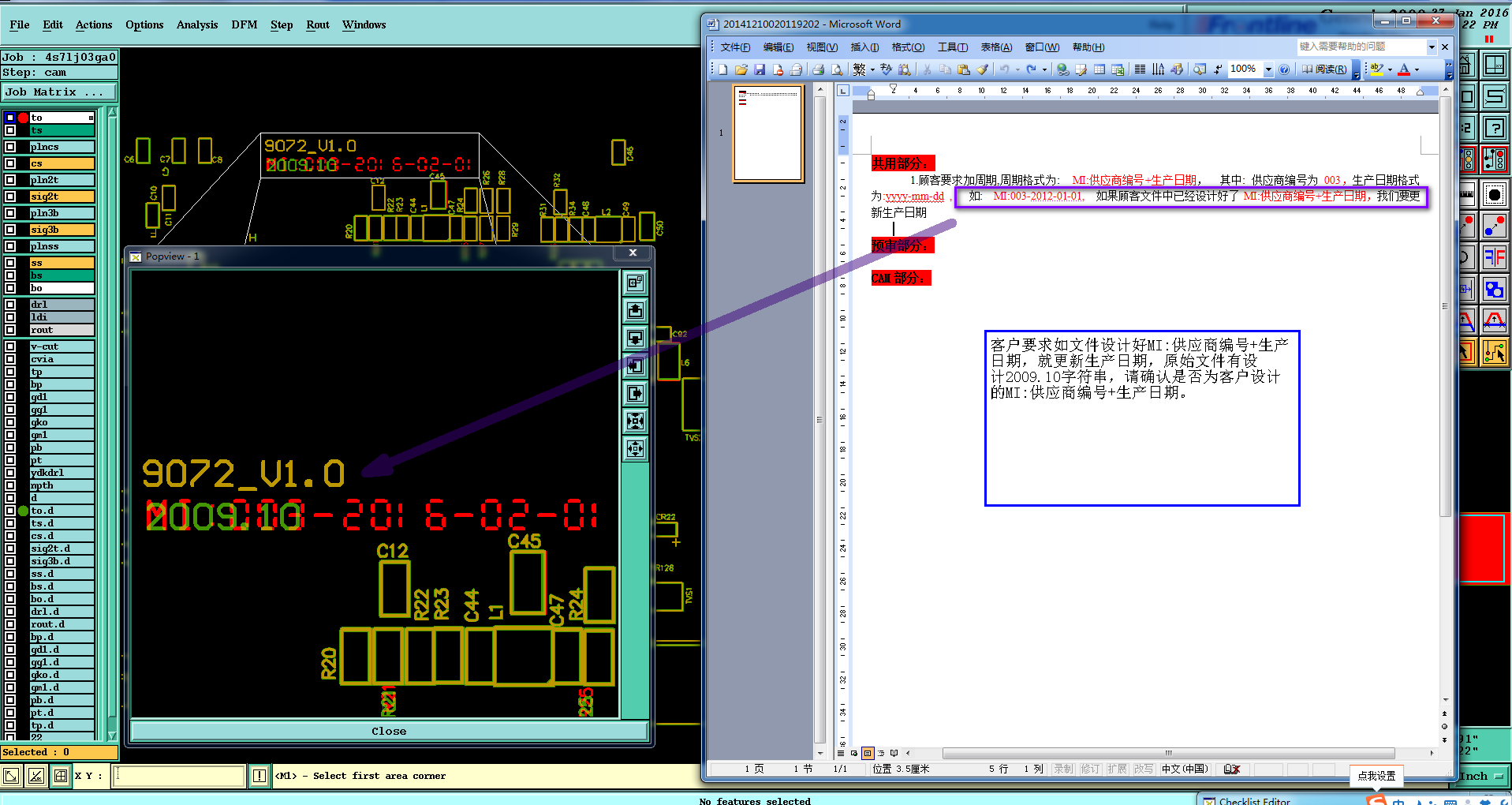Click the 阅读(R) reading mode button
Screen dimensions: 1512x805
click(x=1325, y=69)
